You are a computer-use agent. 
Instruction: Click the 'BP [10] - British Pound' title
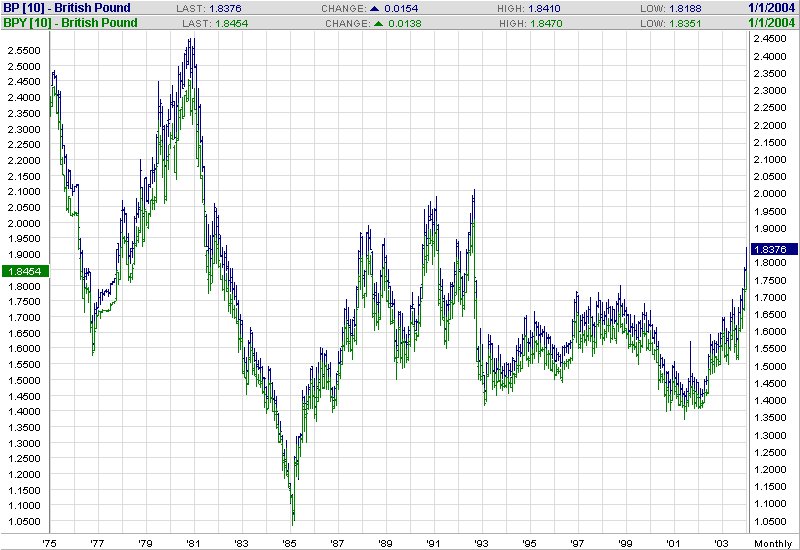[x=65, y=8]
